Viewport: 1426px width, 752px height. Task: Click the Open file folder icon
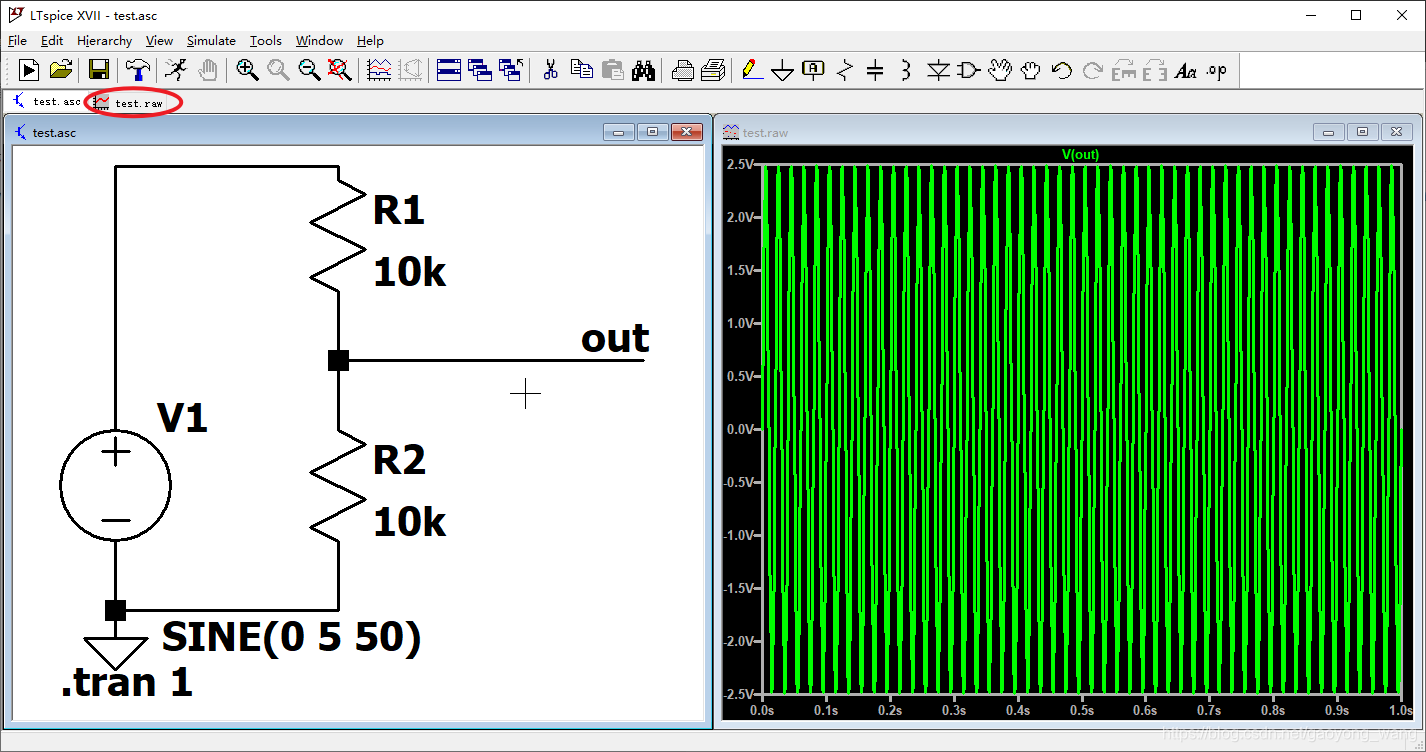pyautogui.click(x=61, y=70)
